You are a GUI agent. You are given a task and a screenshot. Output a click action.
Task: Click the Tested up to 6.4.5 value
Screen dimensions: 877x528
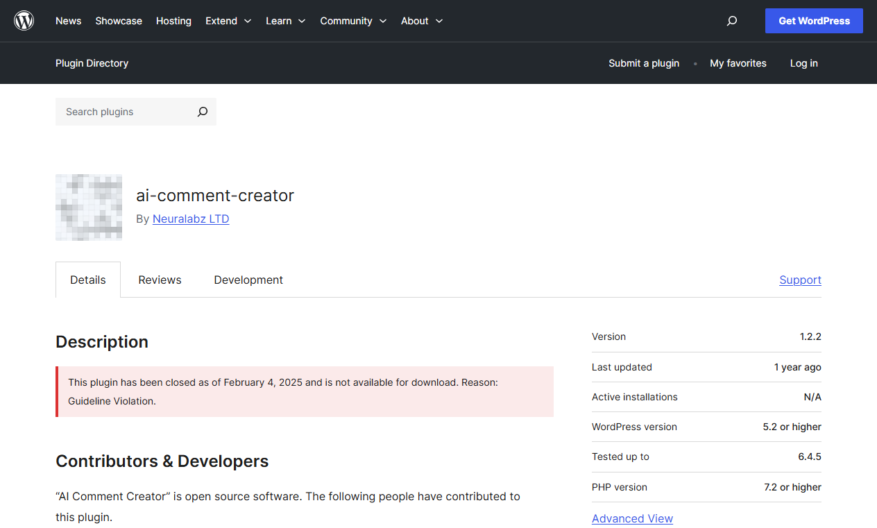point(809,456)
